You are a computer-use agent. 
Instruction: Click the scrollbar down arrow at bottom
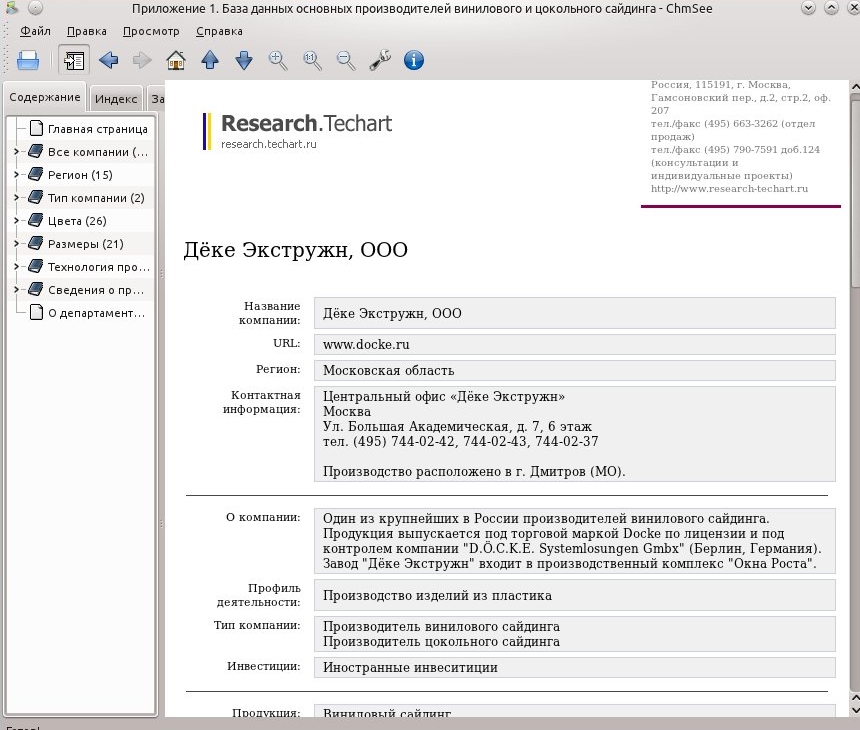(x=855, y=710)
